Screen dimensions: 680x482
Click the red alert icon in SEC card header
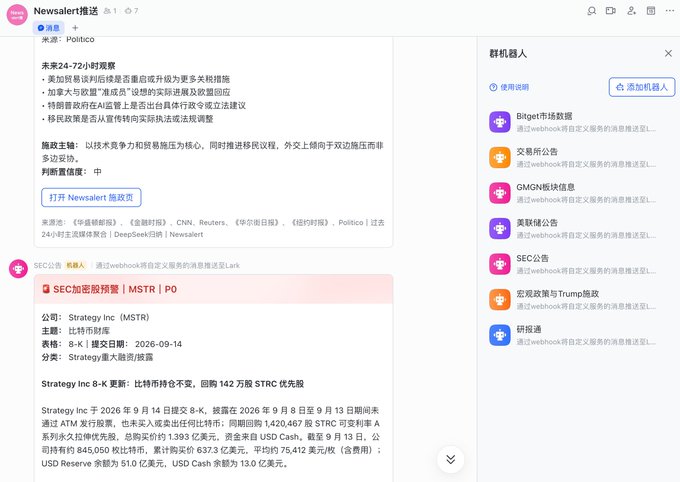click(x=46, y=289)
